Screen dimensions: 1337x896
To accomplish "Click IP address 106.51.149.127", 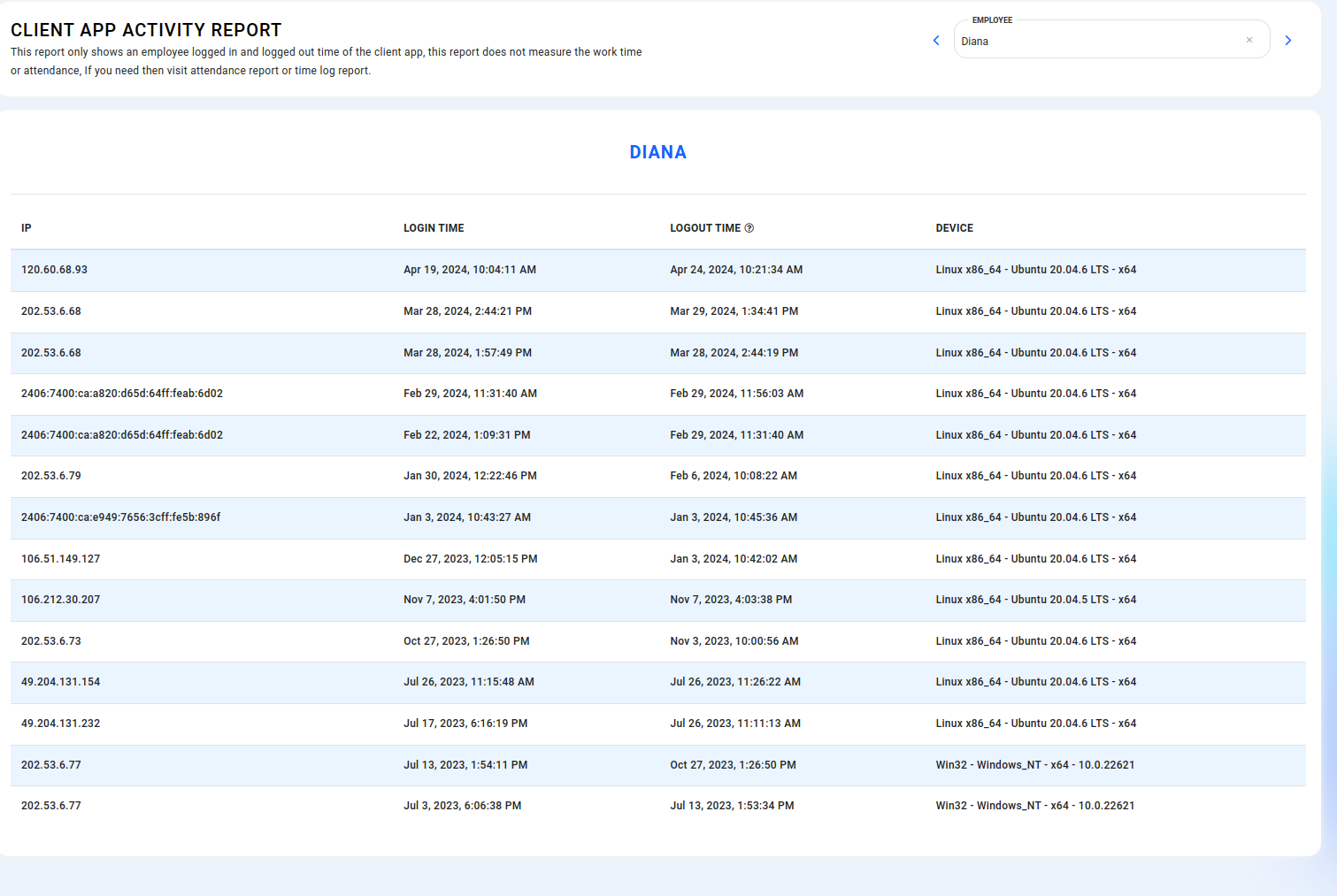I will point(61,559).
